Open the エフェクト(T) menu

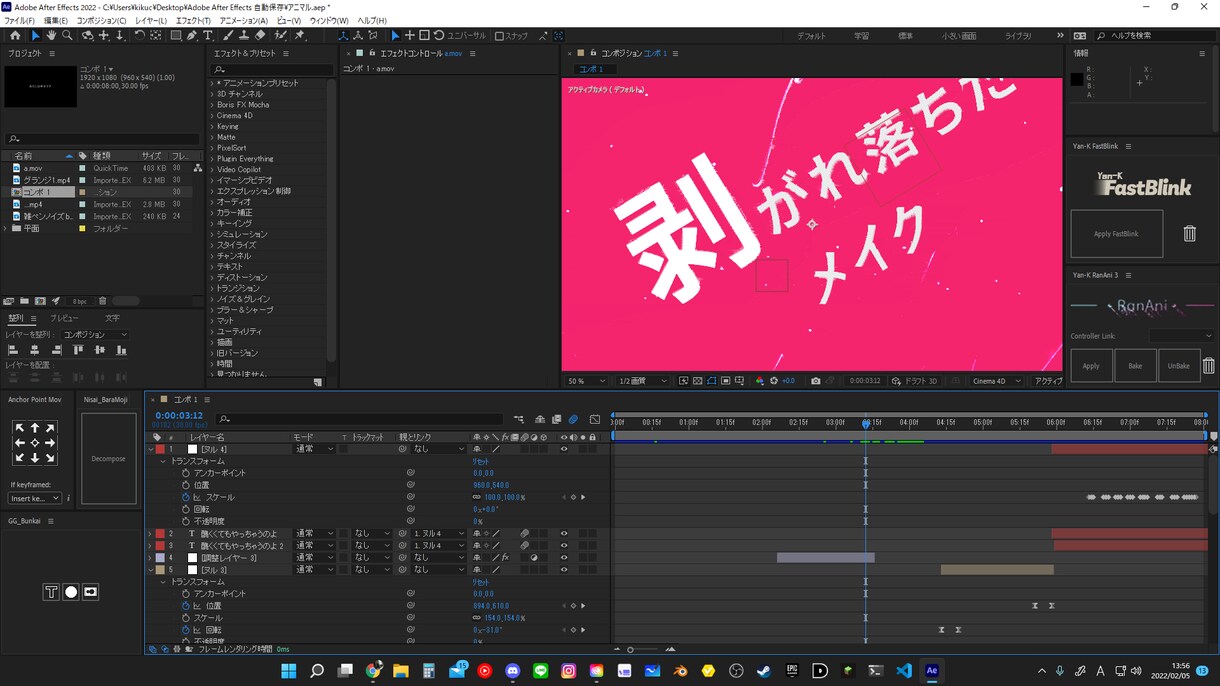[x=193, y=20]
